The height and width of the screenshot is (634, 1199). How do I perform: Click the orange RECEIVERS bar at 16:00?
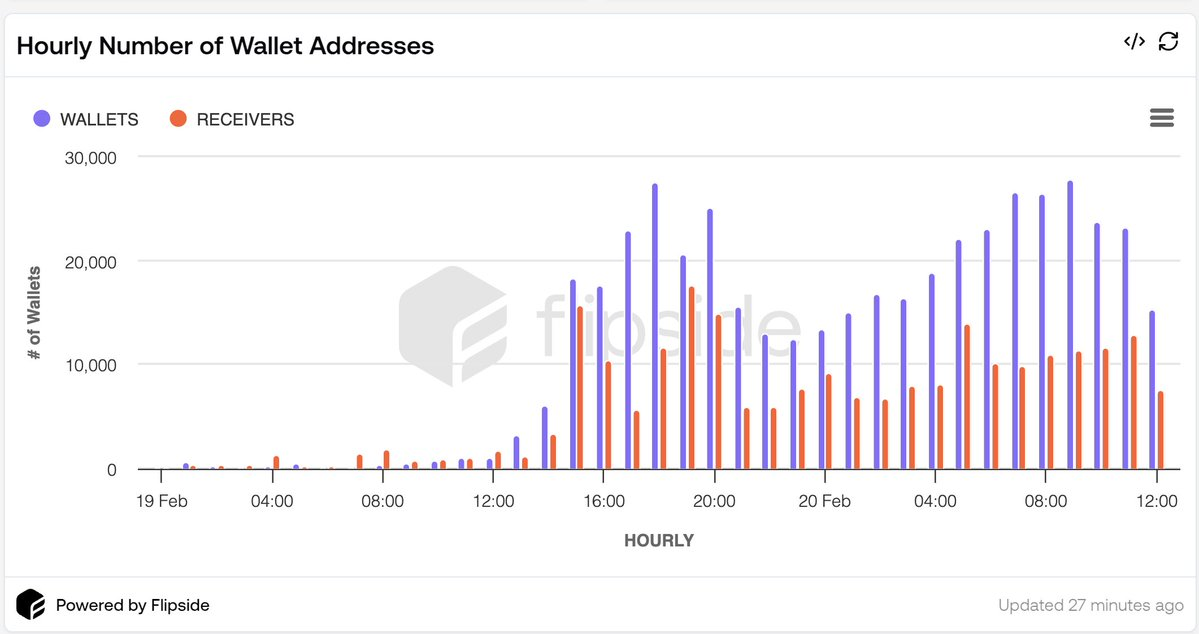coord(608,415)
